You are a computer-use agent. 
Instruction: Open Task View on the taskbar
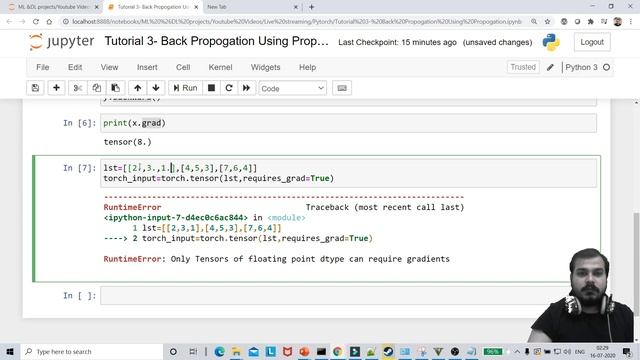(193, 351)
